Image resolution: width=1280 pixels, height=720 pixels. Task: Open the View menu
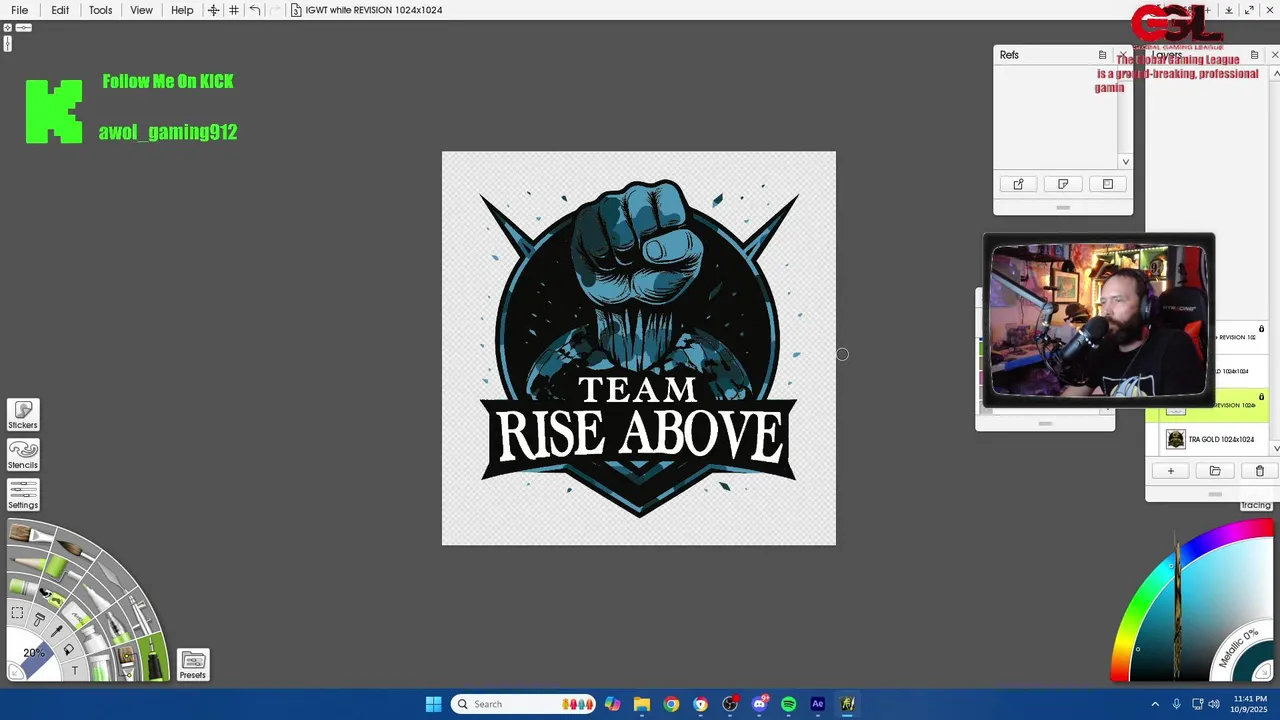click(142, 10)
